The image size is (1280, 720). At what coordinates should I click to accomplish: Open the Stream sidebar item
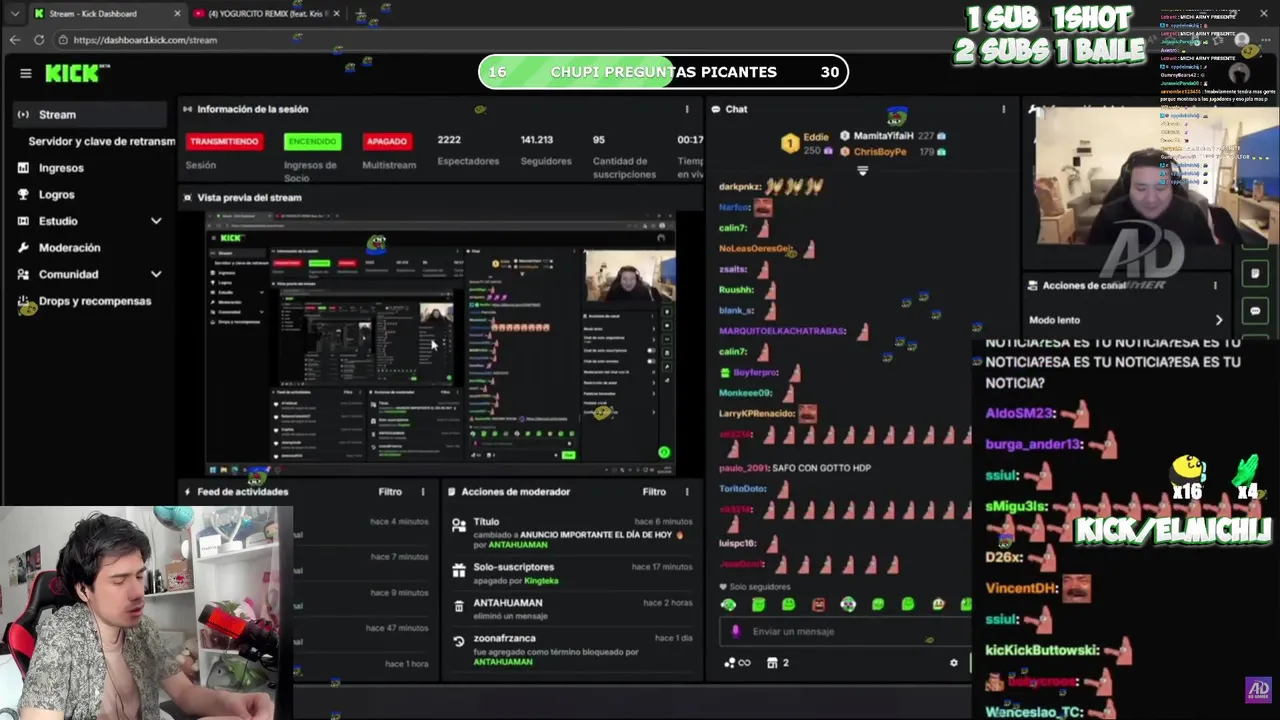point(89,114)
